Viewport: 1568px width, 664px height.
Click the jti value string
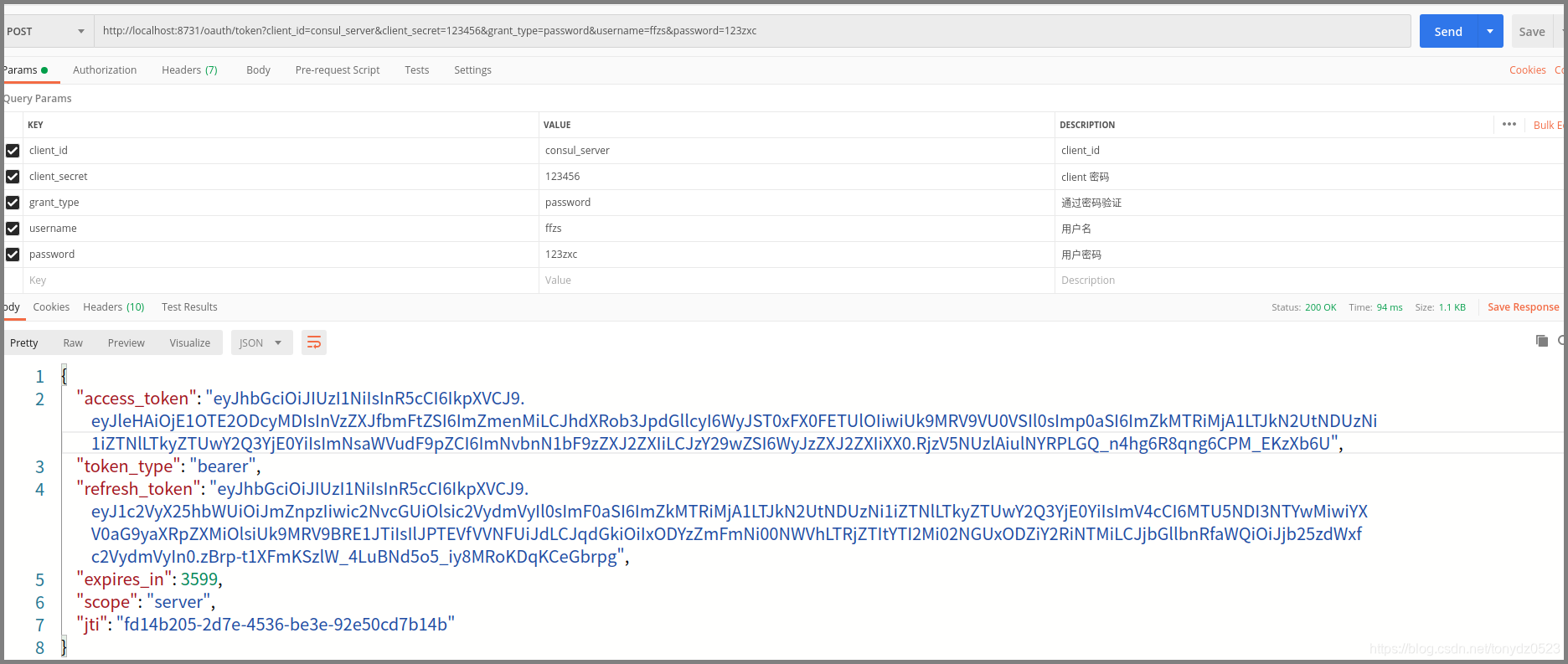click(286, 625)
